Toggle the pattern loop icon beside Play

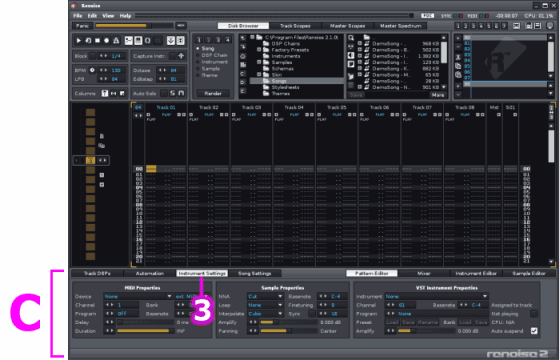88,41
